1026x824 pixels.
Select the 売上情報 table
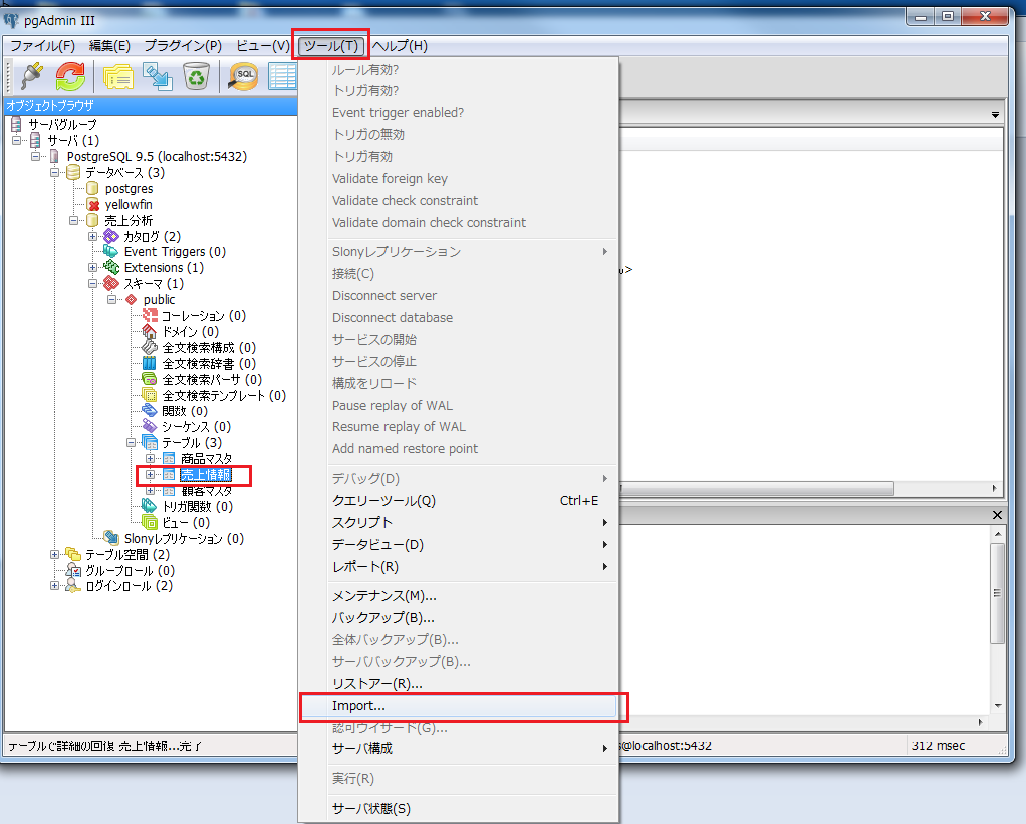(205, 475)
